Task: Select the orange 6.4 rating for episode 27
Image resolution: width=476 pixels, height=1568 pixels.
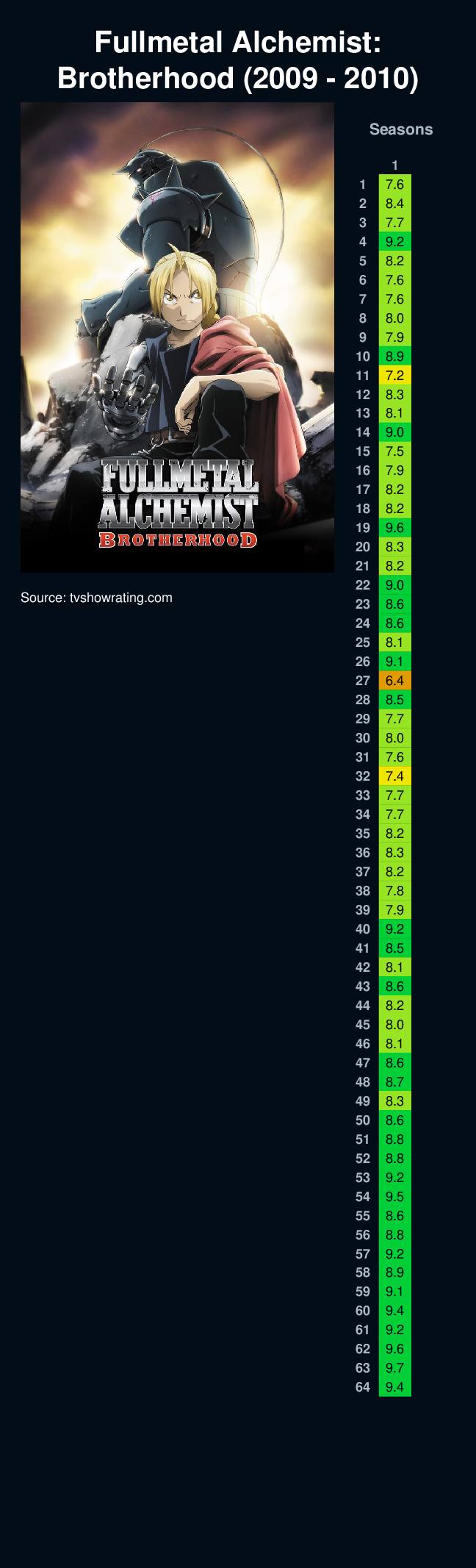Action: [394, 681]
